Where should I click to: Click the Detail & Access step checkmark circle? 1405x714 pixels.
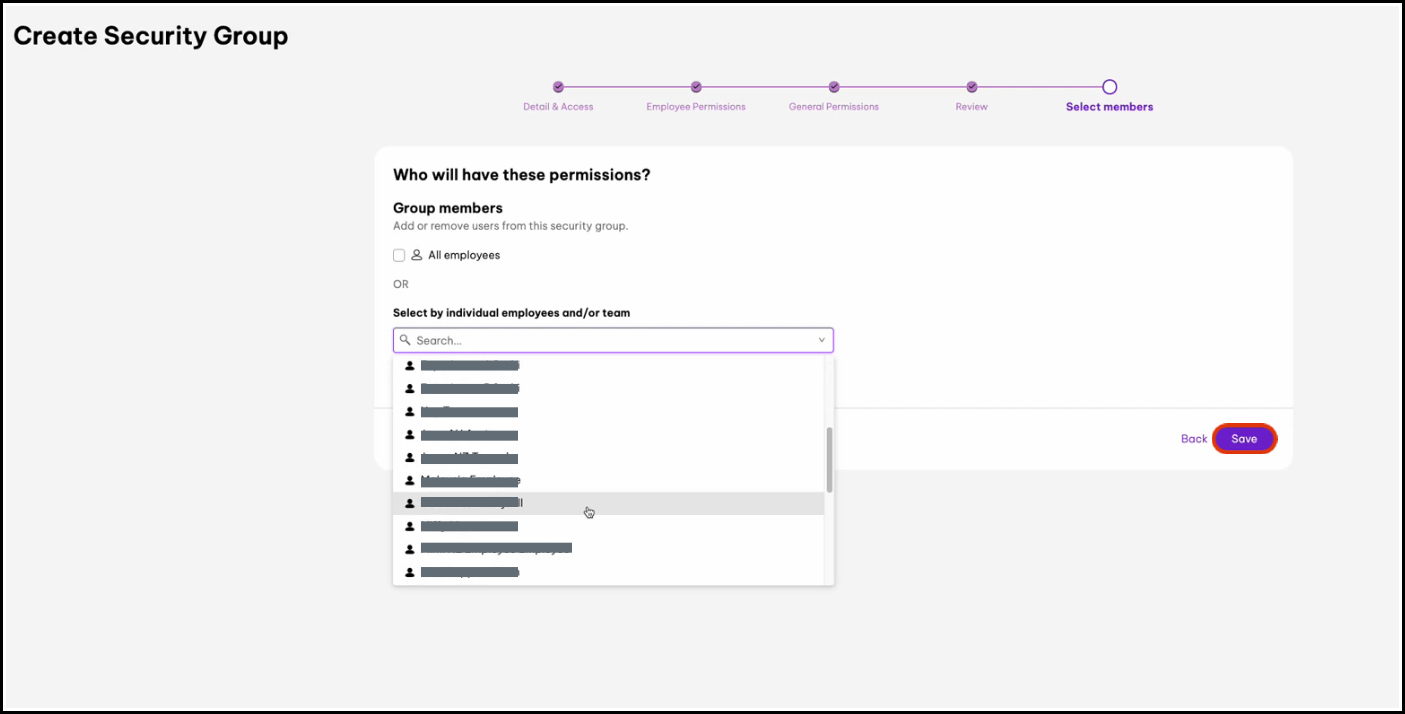(558, 87)
